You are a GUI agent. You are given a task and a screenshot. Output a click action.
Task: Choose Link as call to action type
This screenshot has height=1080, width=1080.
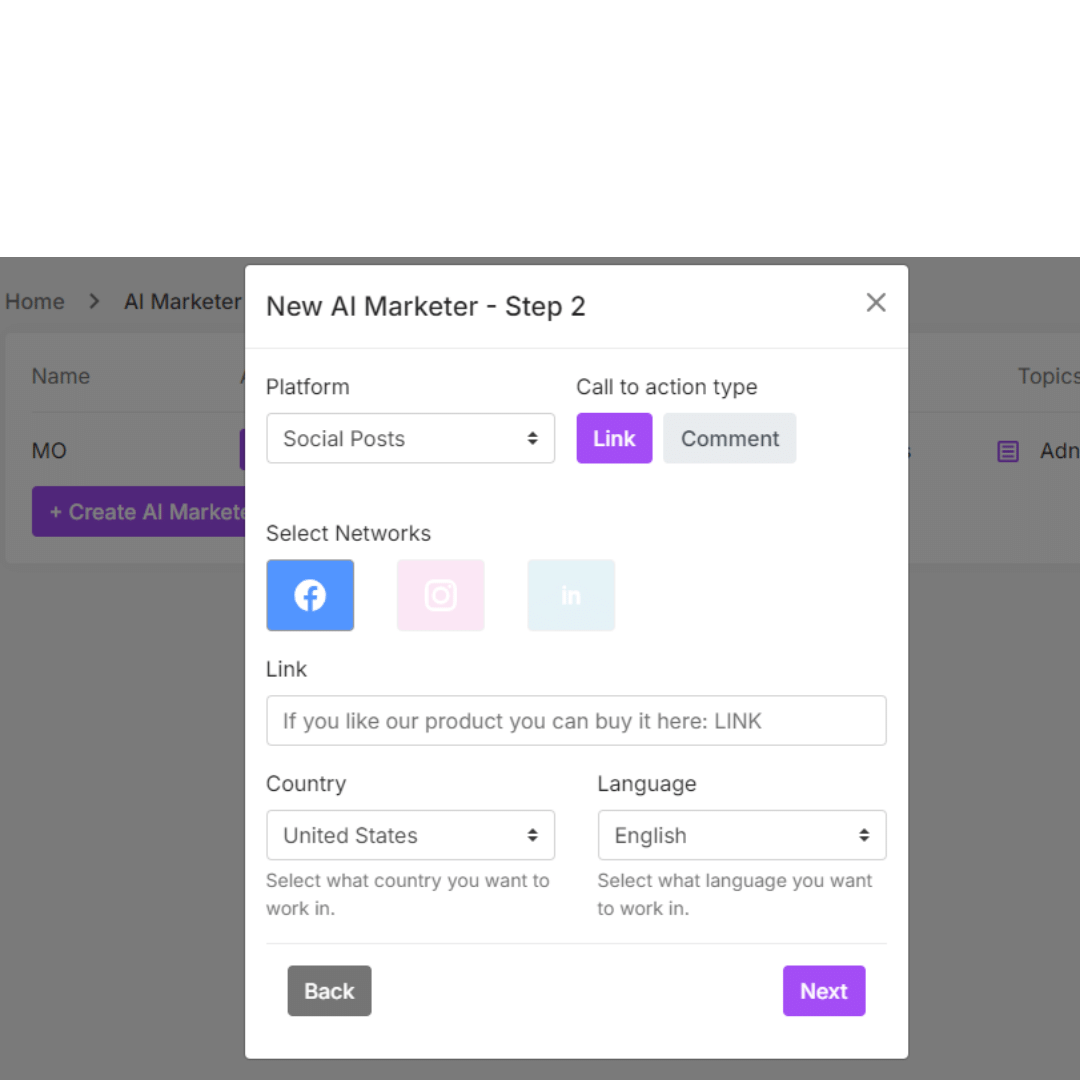click(x=614, y=438)
